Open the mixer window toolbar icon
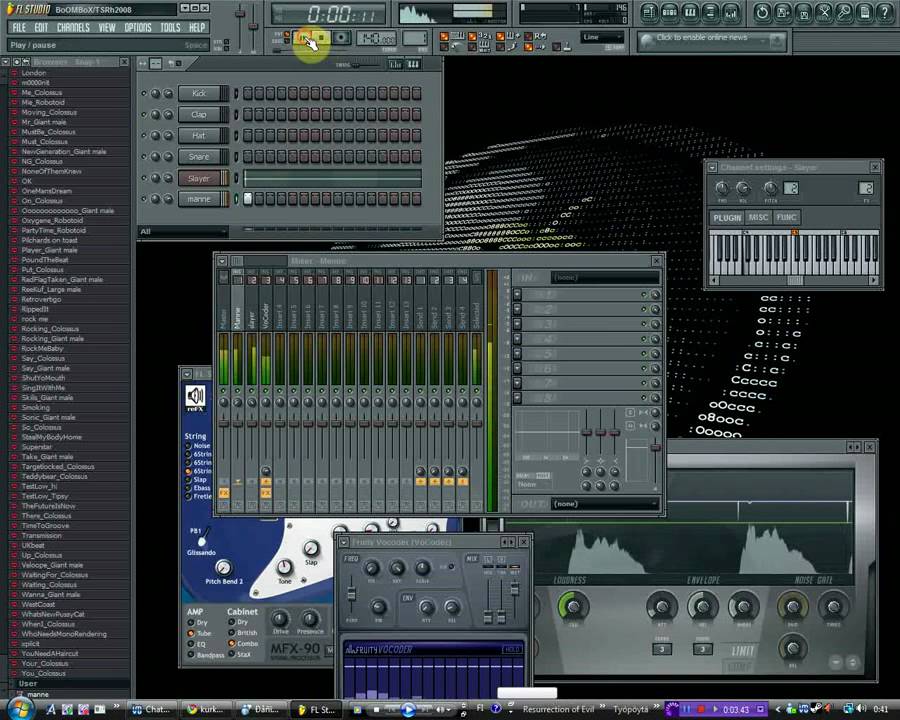This screenshot has height=720, width=900. (x=731, y=12)
